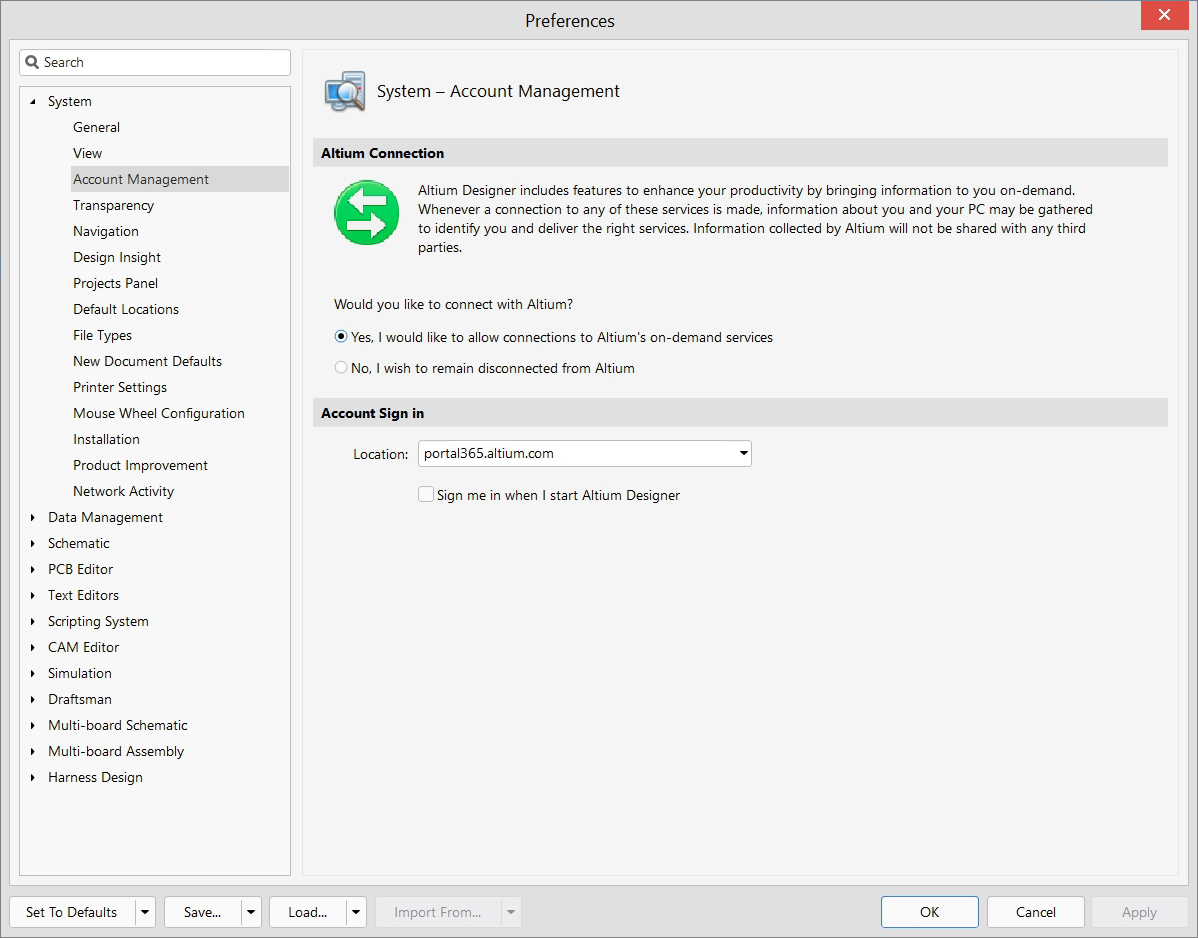This screenshot has height=938, width=1198.
Task: Open the File Types page
Action: click(x=102, y=335)
